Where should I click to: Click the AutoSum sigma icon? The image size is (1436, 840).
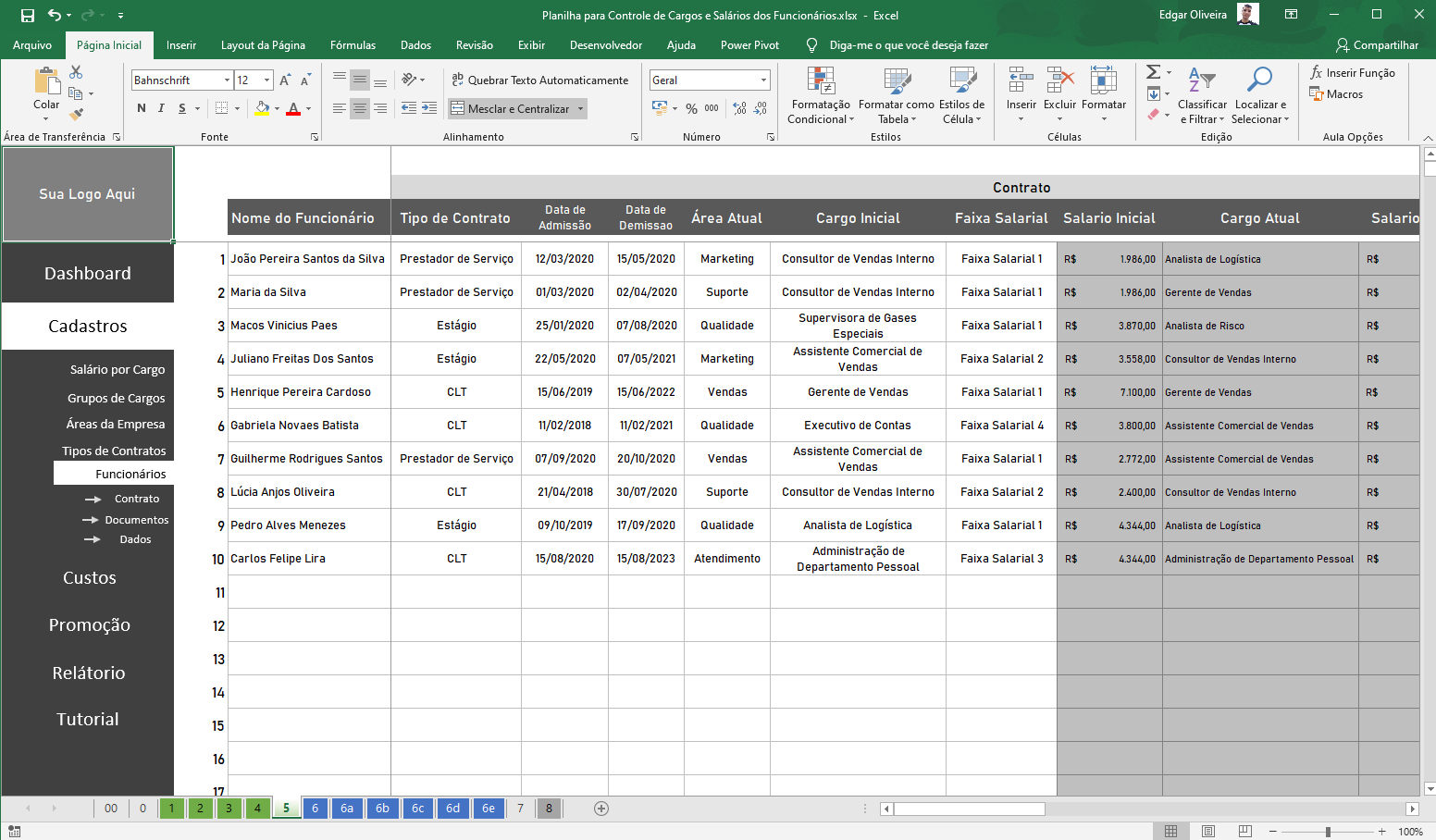1153,72
